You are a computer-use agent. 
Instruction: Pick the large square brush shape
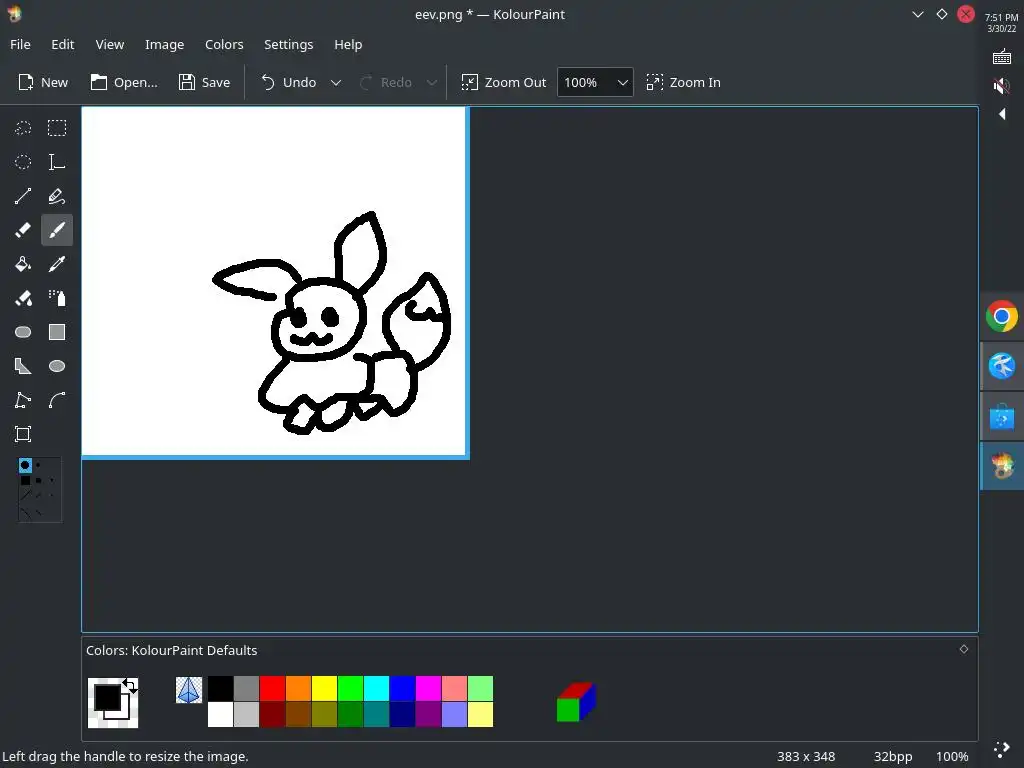25,480
